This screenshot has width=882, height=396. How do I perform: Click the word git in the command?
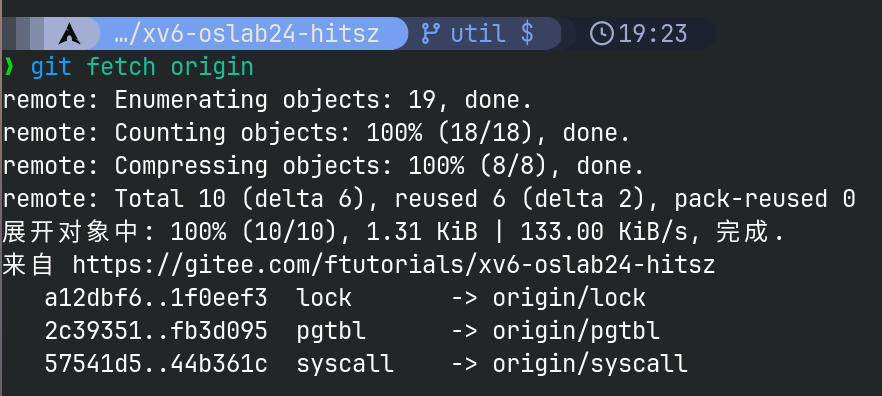coord(51,67)
